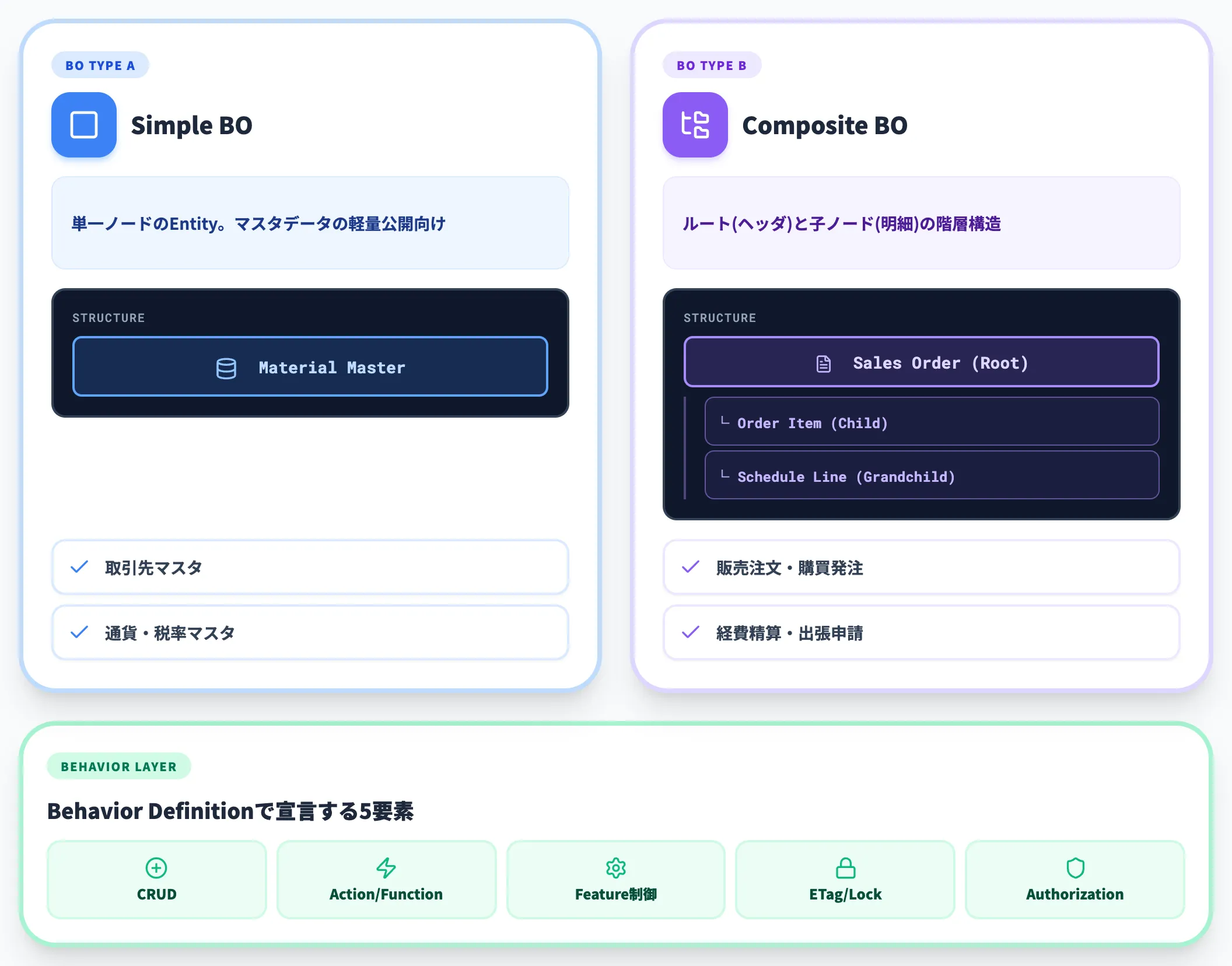Click the Simple BO heading
Screen dimensions: 1232x966
tap(192, 125)
